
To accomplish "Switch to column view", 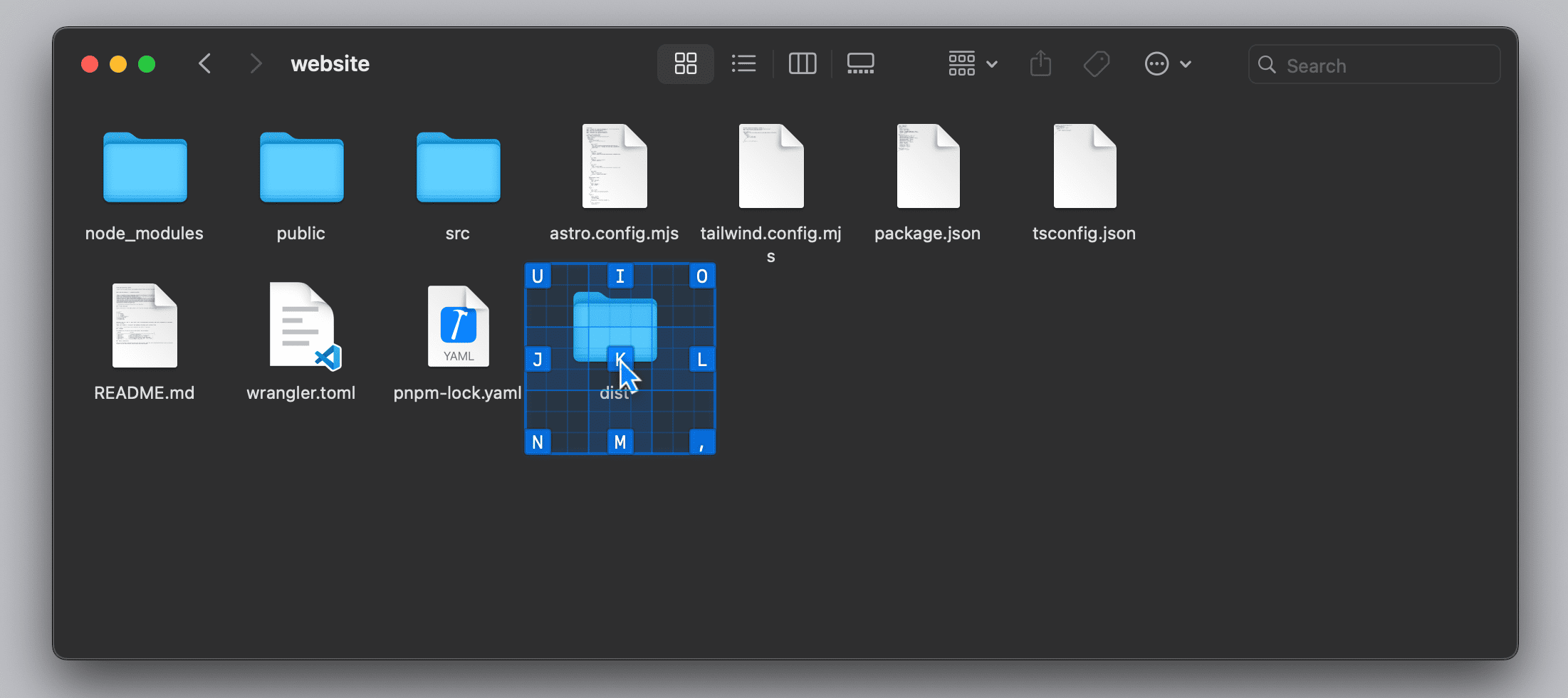I will [x=802, y=63].
